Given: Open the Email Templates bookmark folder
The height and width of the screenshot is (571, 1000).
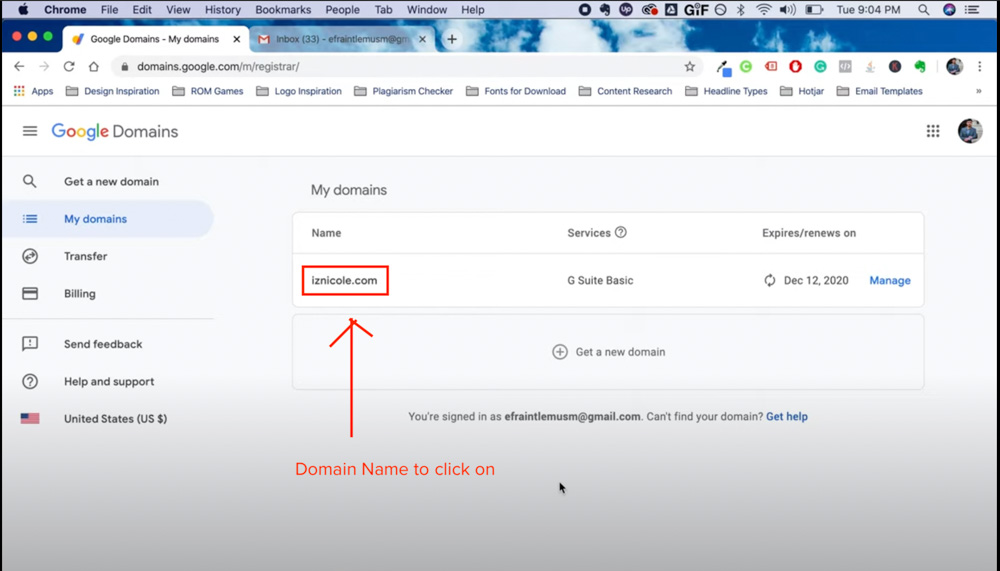Looking at the screenshot, I should pyautogui.click(x=879, y=91).
